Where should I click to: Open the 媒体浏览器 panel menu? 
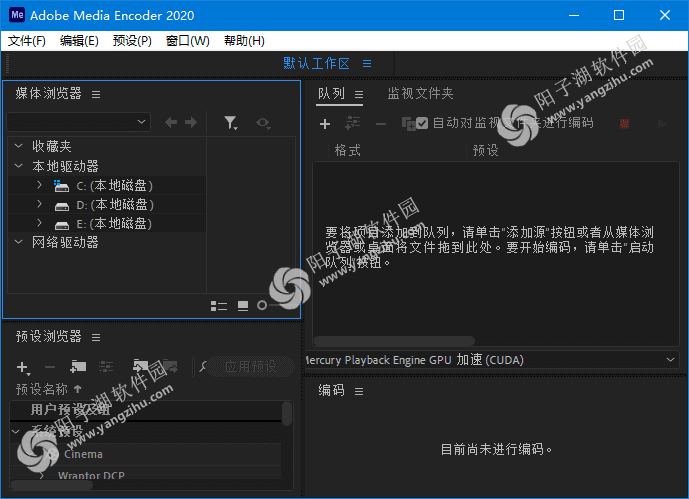tap(96, 94)
